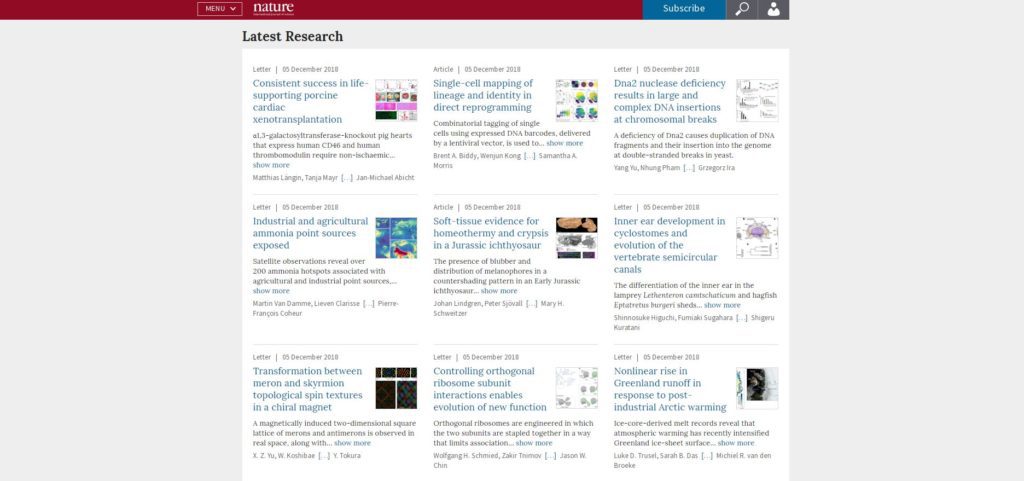Viewport: 1024px width, 481px height.
Task: Open ammonia point sources map thumbnail
Action: click(x=396, y=238)
